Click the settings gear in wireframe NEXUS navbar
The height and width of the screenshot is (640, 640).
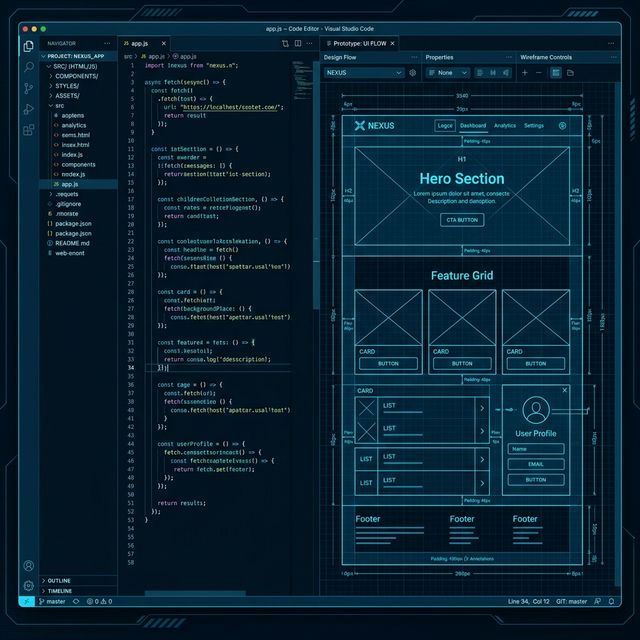click(x=562, y=126)
